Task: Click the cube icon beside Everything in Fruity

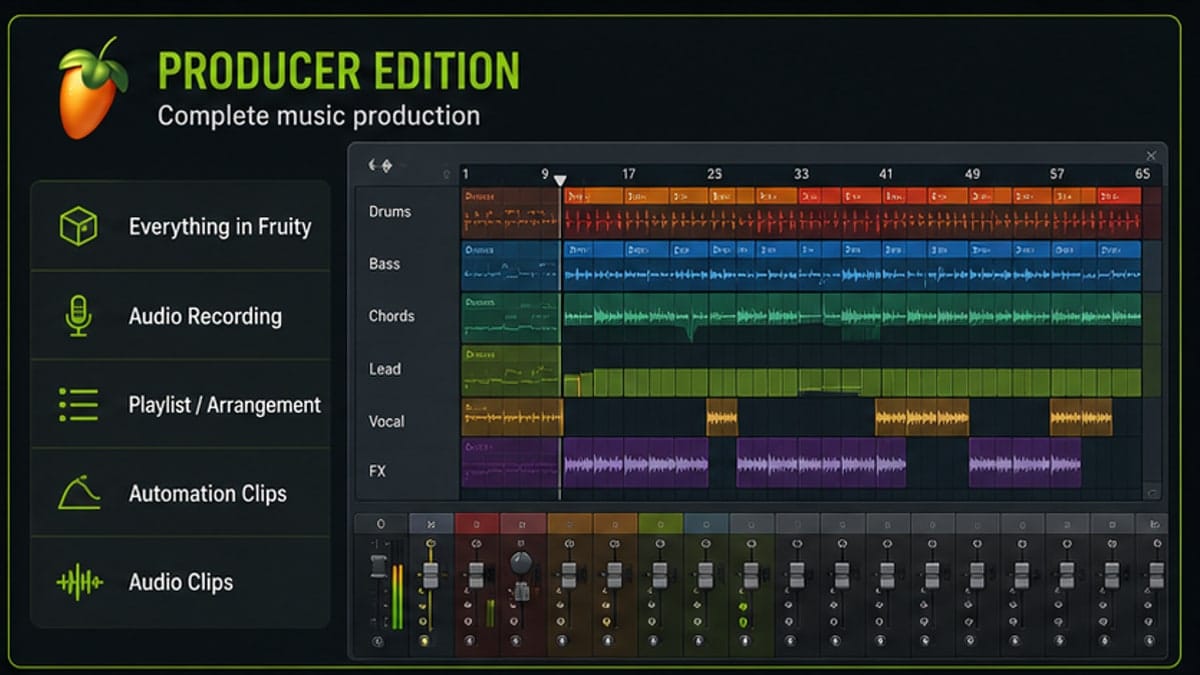Action: click(x=78, y=227)
